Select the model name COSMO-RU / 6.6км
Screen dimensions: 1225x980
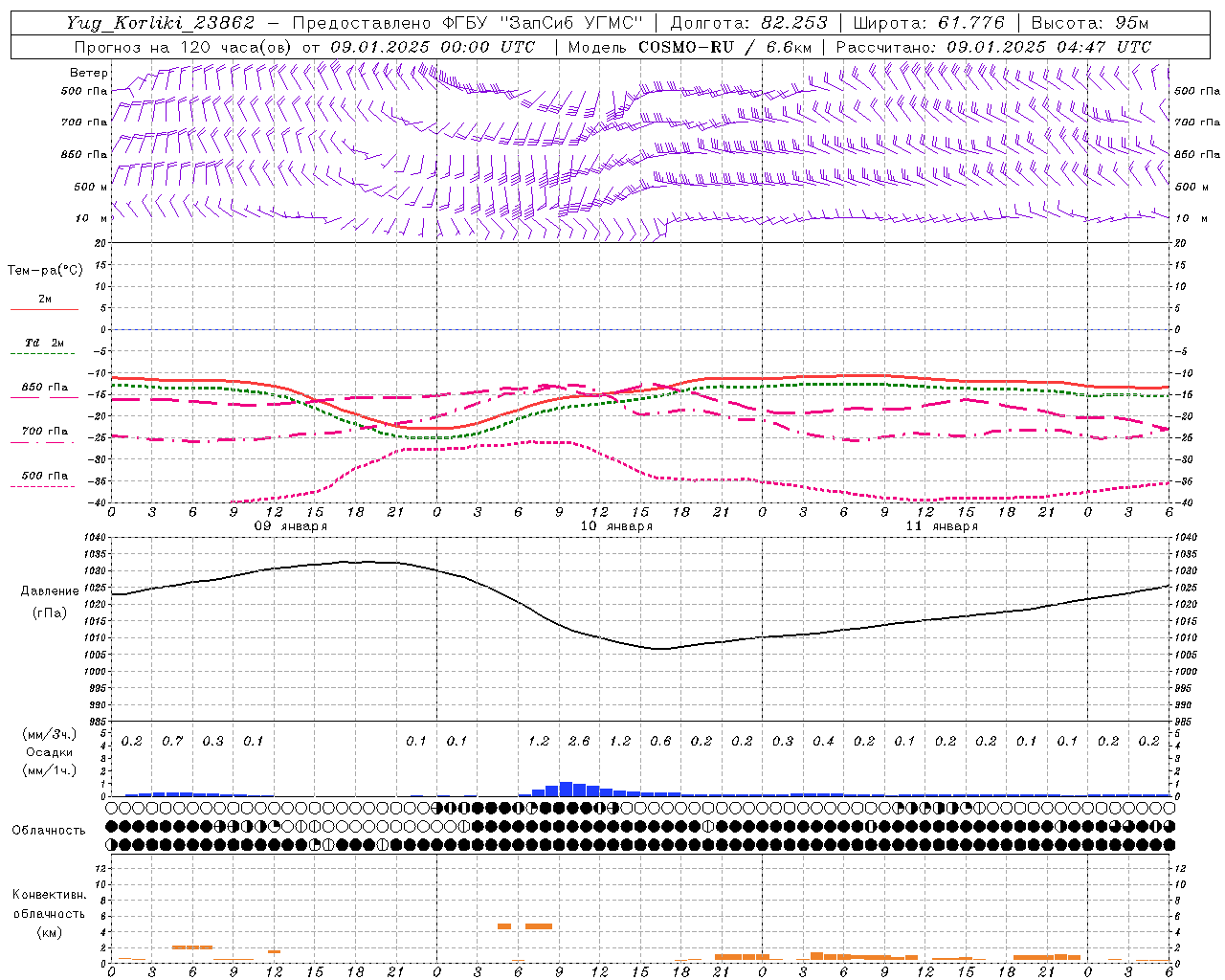(725, 47)
